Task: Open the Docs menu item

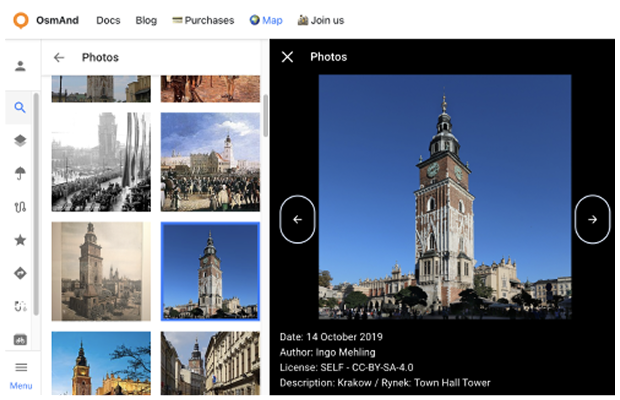Action: (x=108, y=20)
